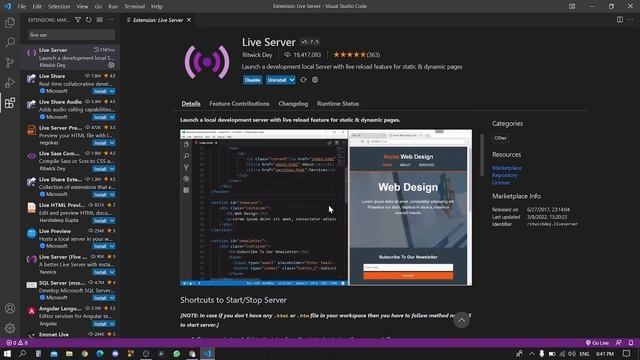This screenshot has height=360, width=640.
Task: Click scroll-to-top round arrow button
Action: [x=461, y=320]
